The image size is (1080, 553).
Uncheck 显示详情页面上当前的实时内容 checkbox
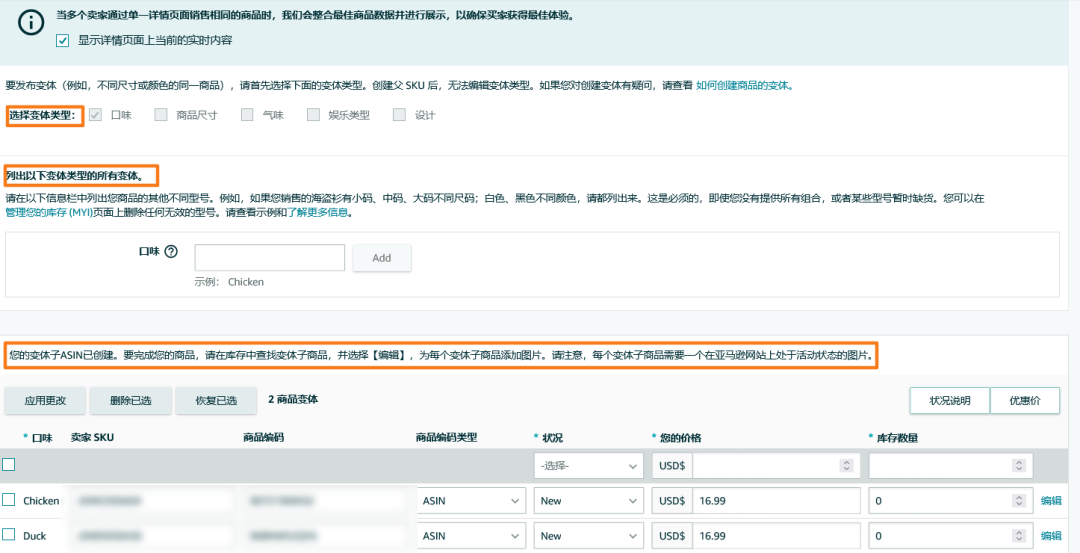[x=63, y=40]
